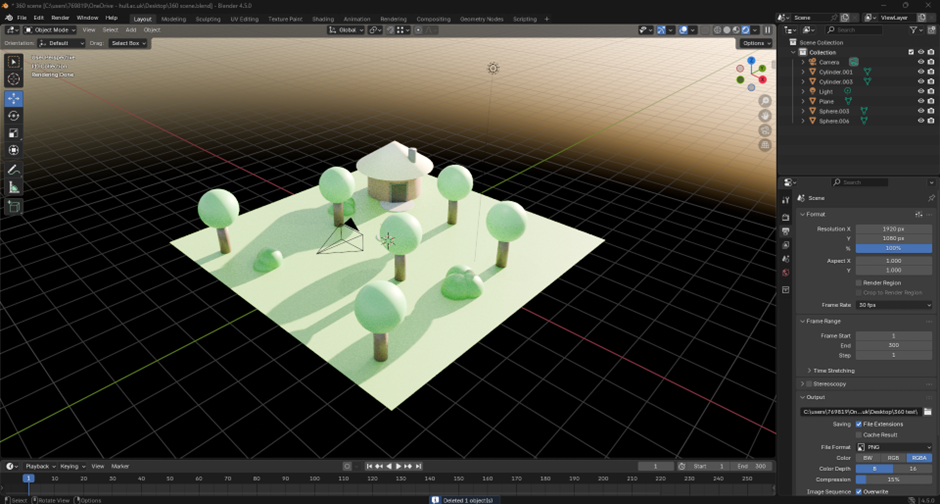Activate the Scale tool
The image size is (940, 504).
tap(14, 133)
